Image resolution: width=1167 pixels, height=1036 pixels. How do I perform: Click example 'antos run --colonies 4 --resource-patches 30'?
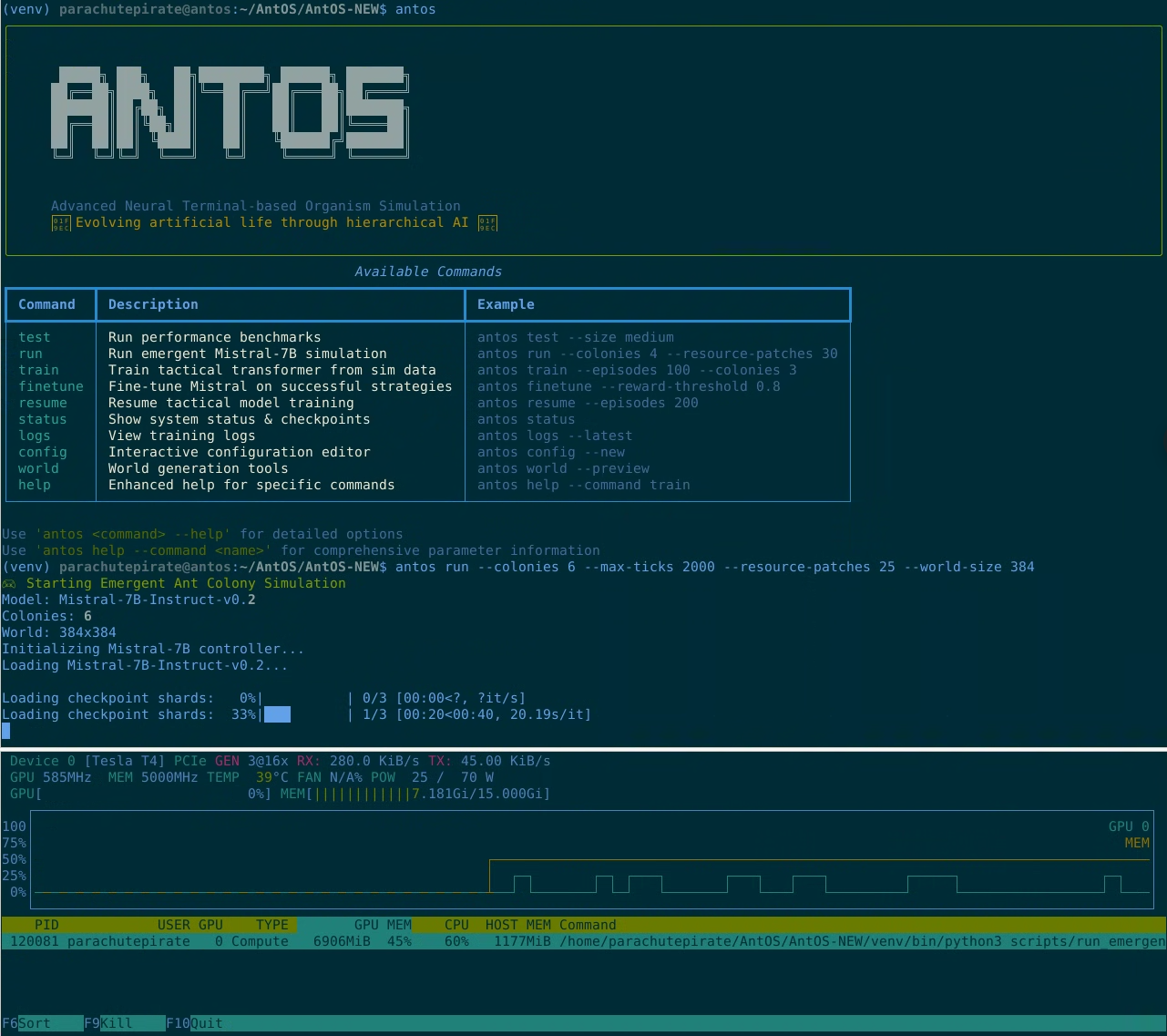(x=658, y=354)
